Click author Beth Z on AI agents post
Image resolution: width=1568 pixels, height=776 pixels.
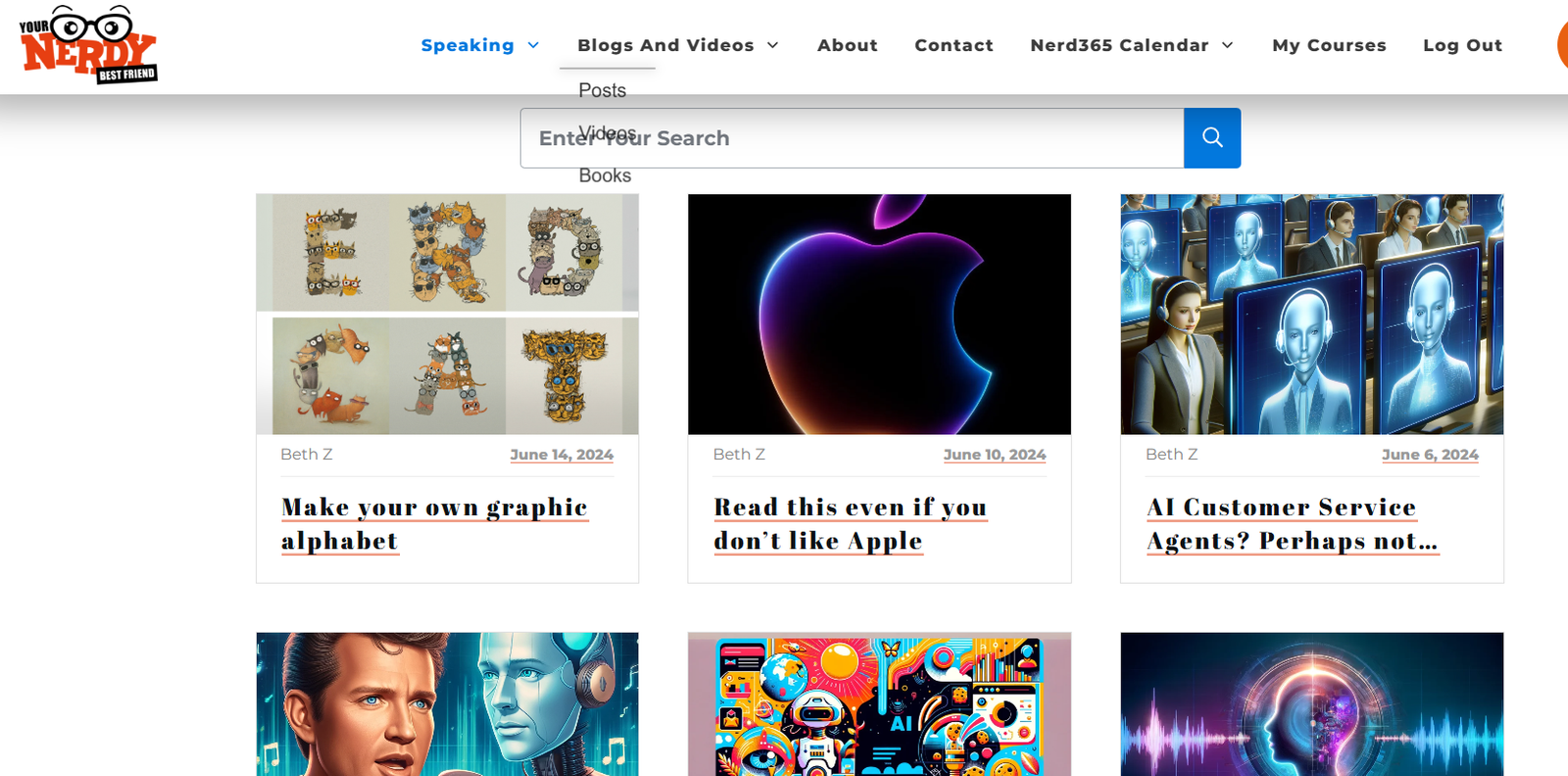pos(1172,455)
